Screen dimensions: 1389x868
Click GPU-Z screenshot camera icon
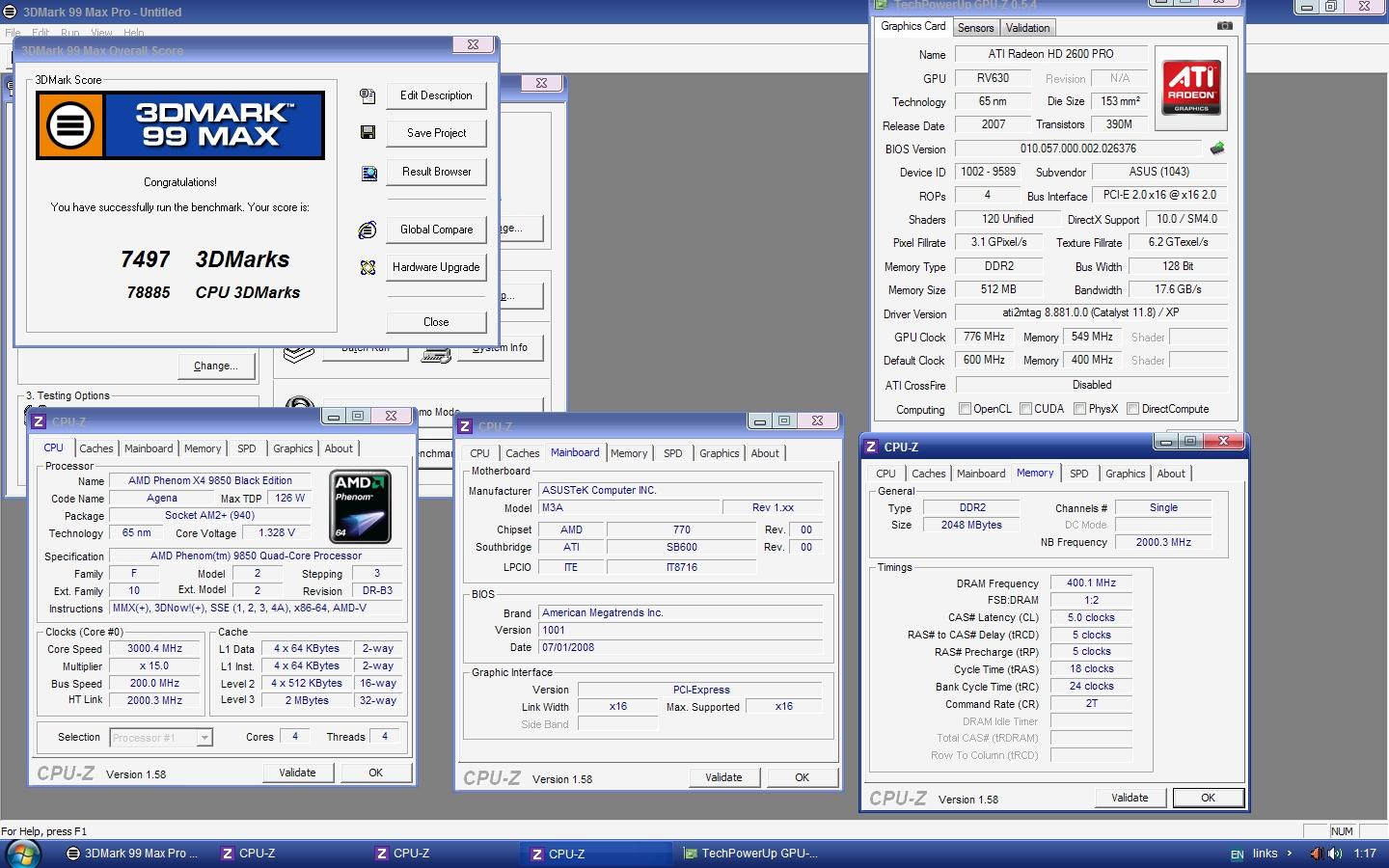(1224, 26)
